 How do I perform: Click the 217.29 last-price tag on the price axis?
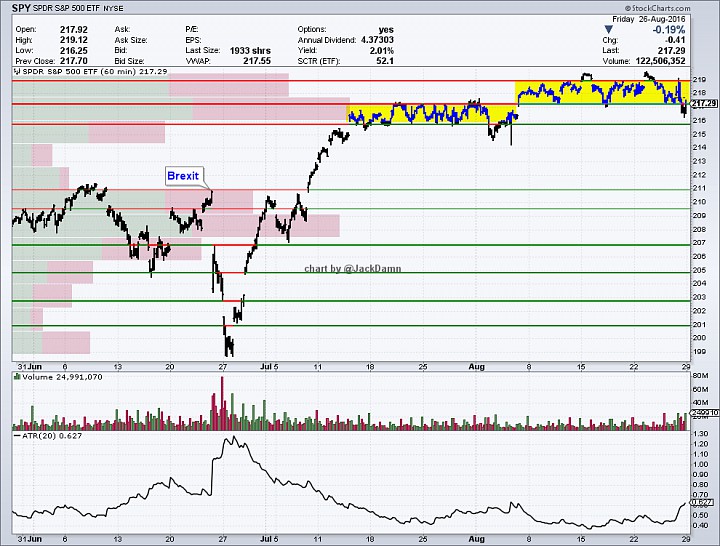coord(704,103)
